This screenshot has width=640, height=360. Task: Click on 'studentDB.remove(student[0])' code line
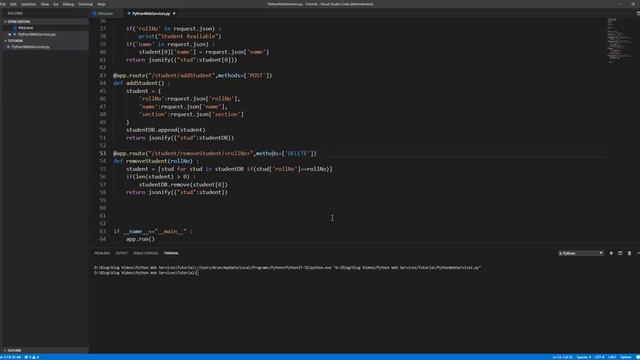(183, 184)
